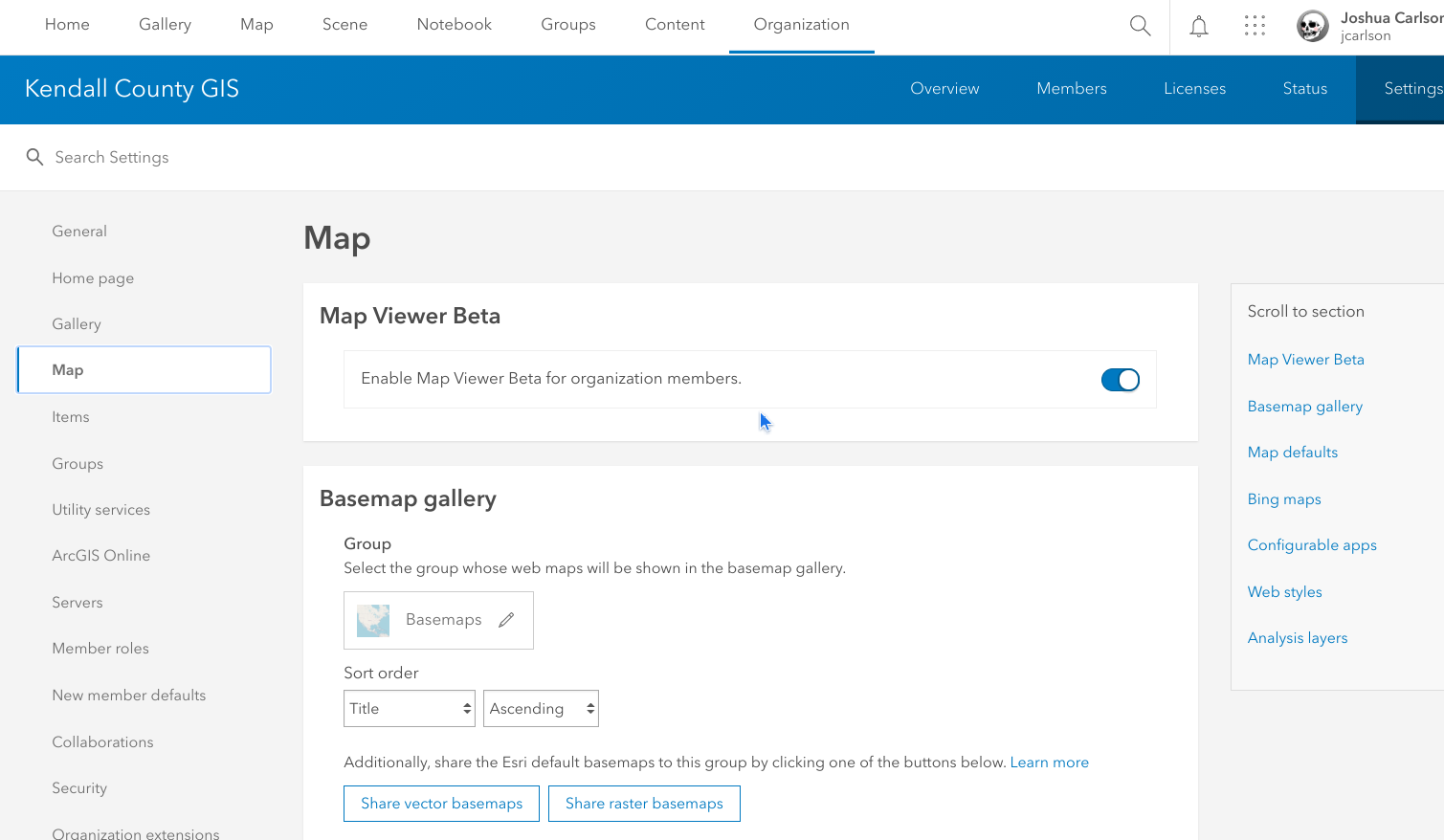The height and width of the screenshot is (840, 1444).
Task: Open the Ascending sort direction dropdown
Action: coord(541,708)
